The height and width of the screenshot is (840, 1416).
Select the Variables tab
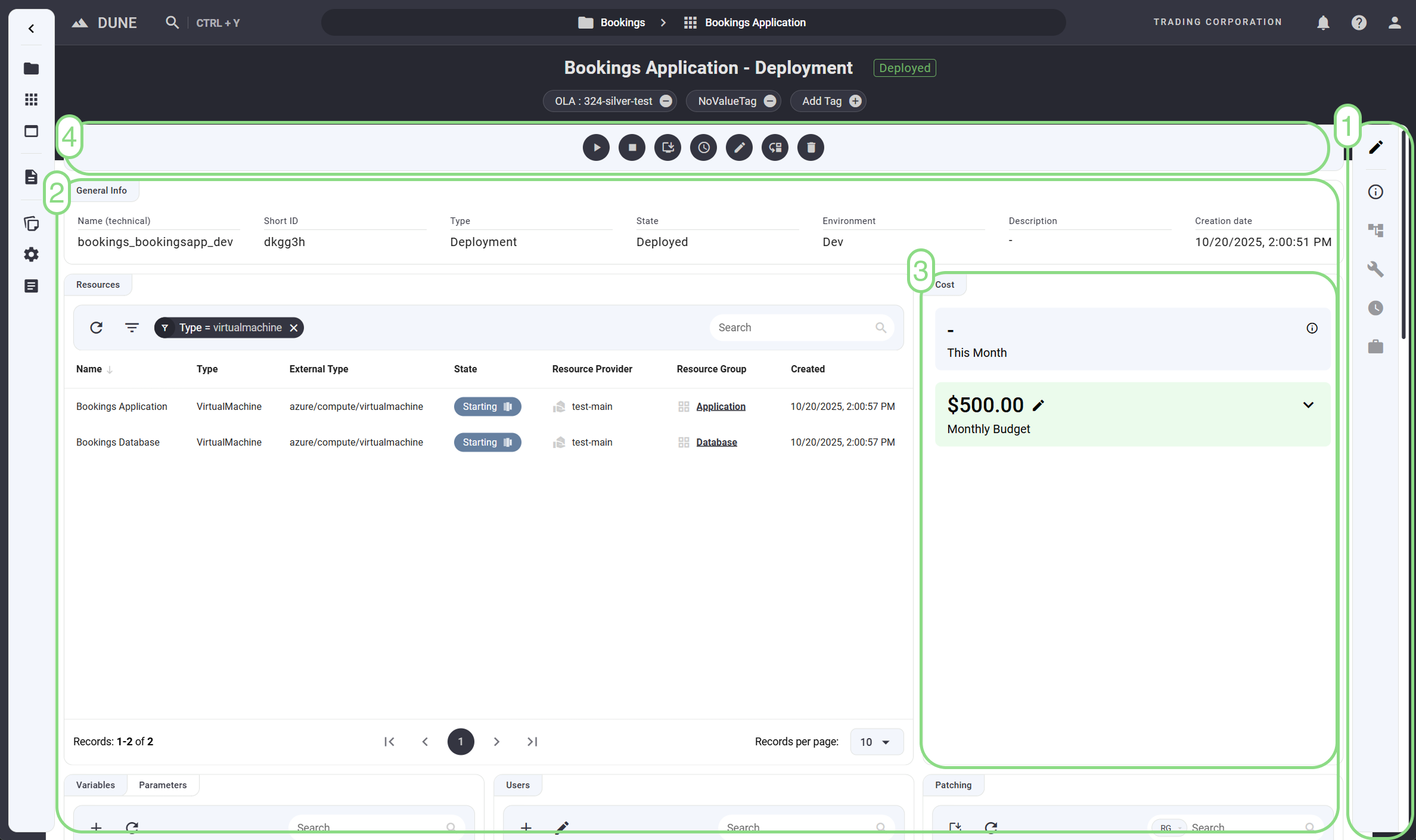point(95,785)
